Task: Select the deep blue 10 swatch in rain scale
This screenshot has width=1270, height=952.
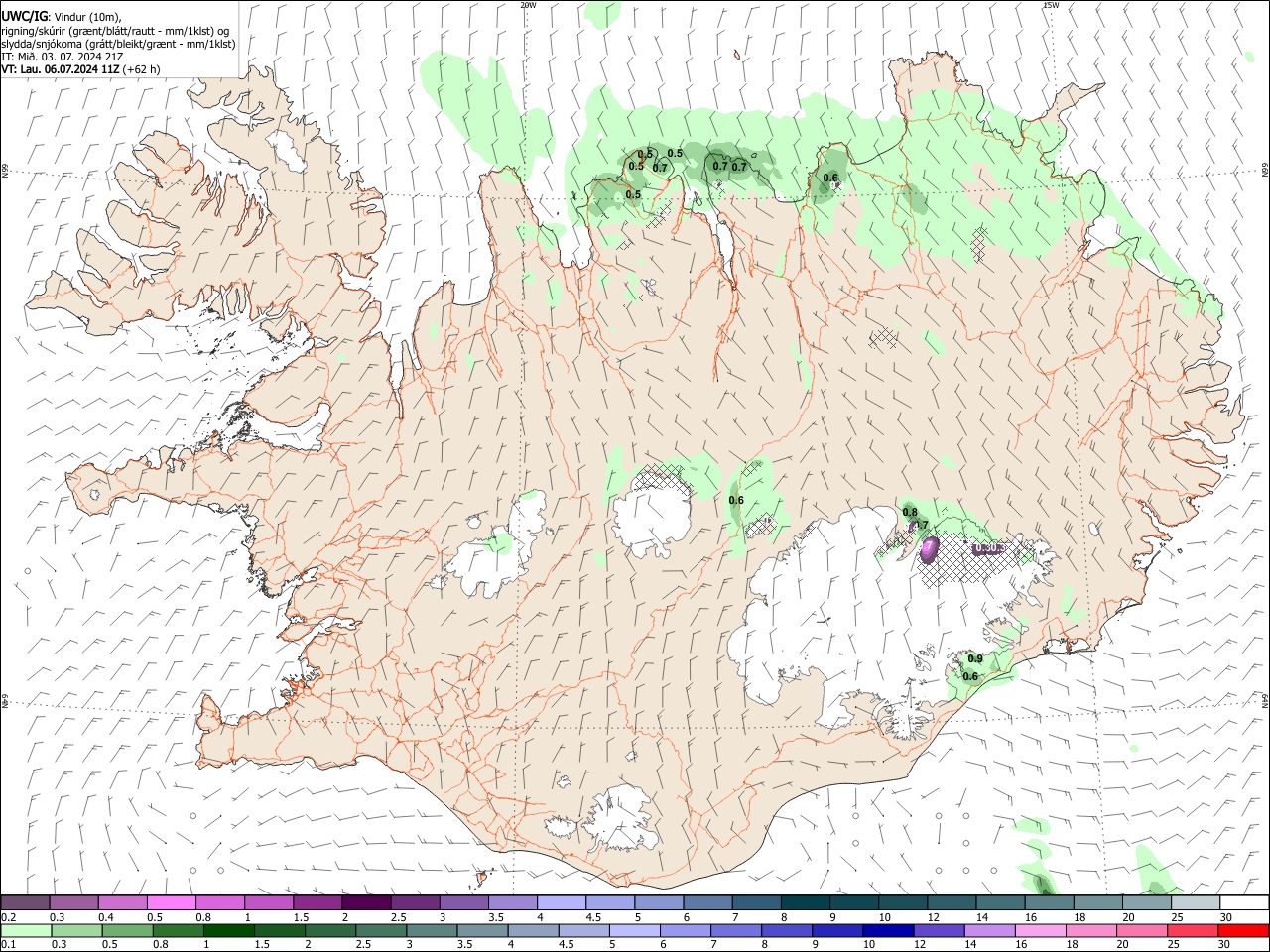Action: point(887,931)
